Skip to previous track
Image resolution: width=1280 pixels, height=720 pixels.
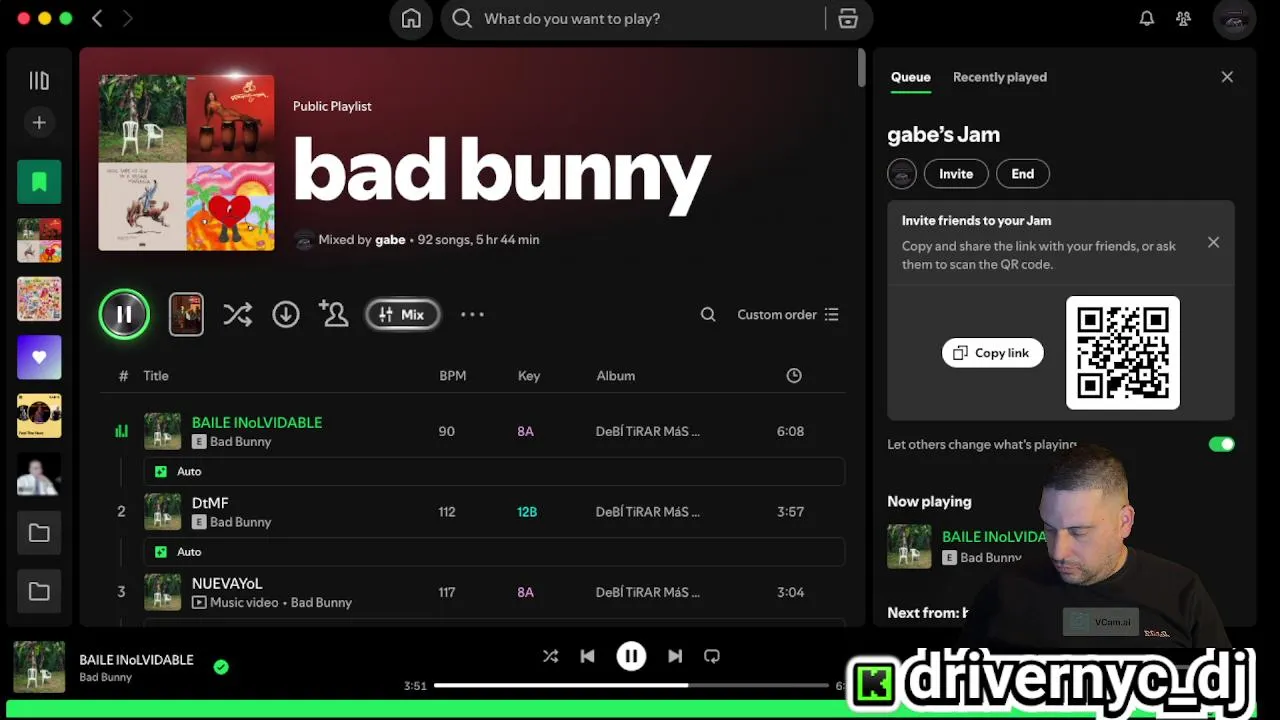pyautogui.click(x=588, y=656)
